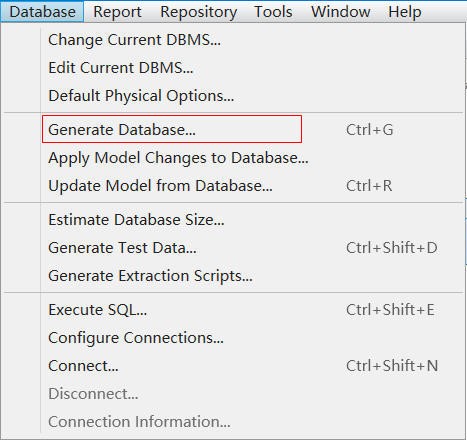Select Generate Test Data item

pos(233,248)
